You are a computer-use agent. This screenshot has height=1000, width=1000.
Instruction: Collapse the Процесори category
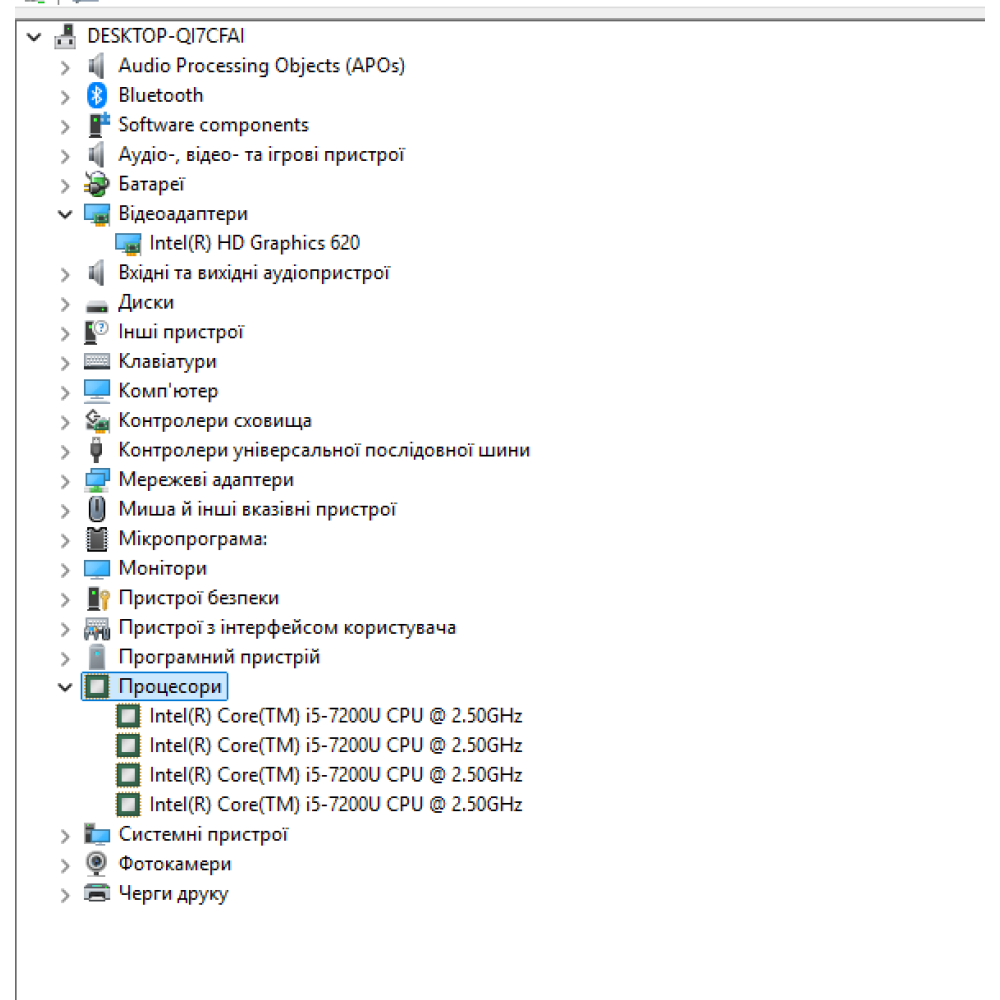pyautogui.click(x=65, y=687)
